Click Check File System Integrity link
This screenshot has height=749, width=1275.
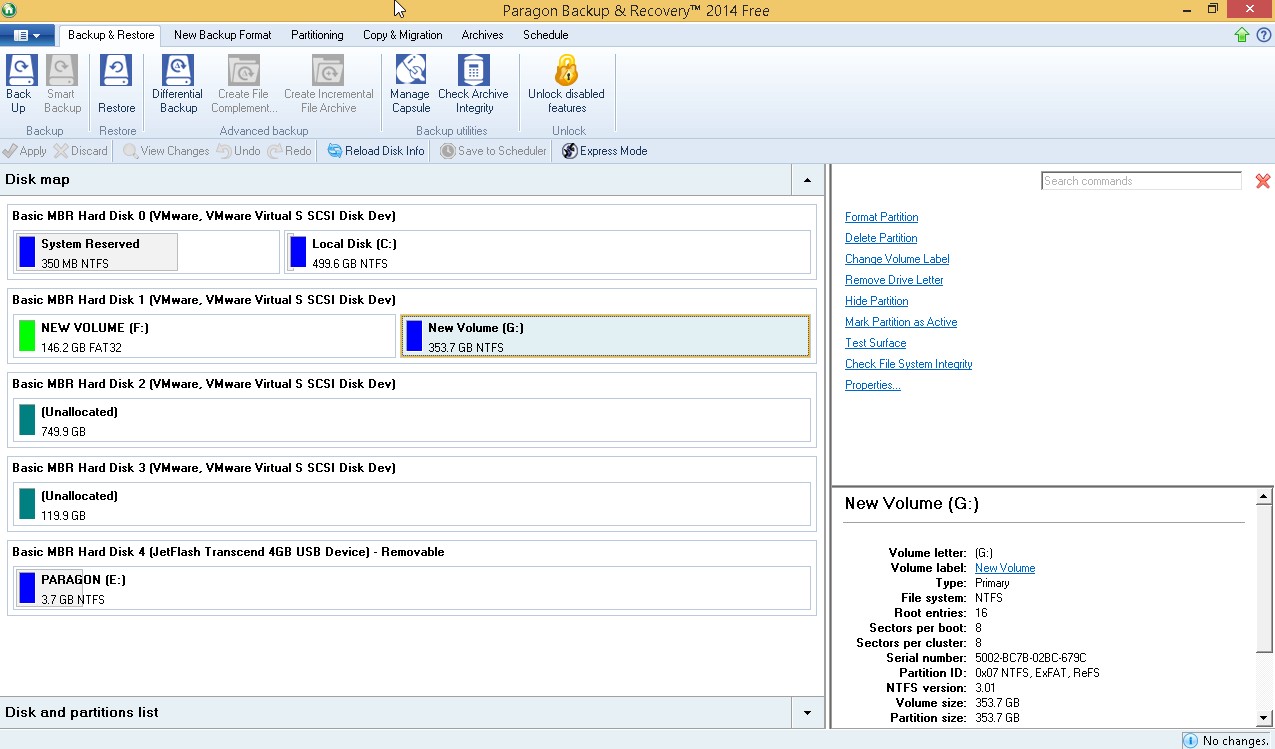908,364
